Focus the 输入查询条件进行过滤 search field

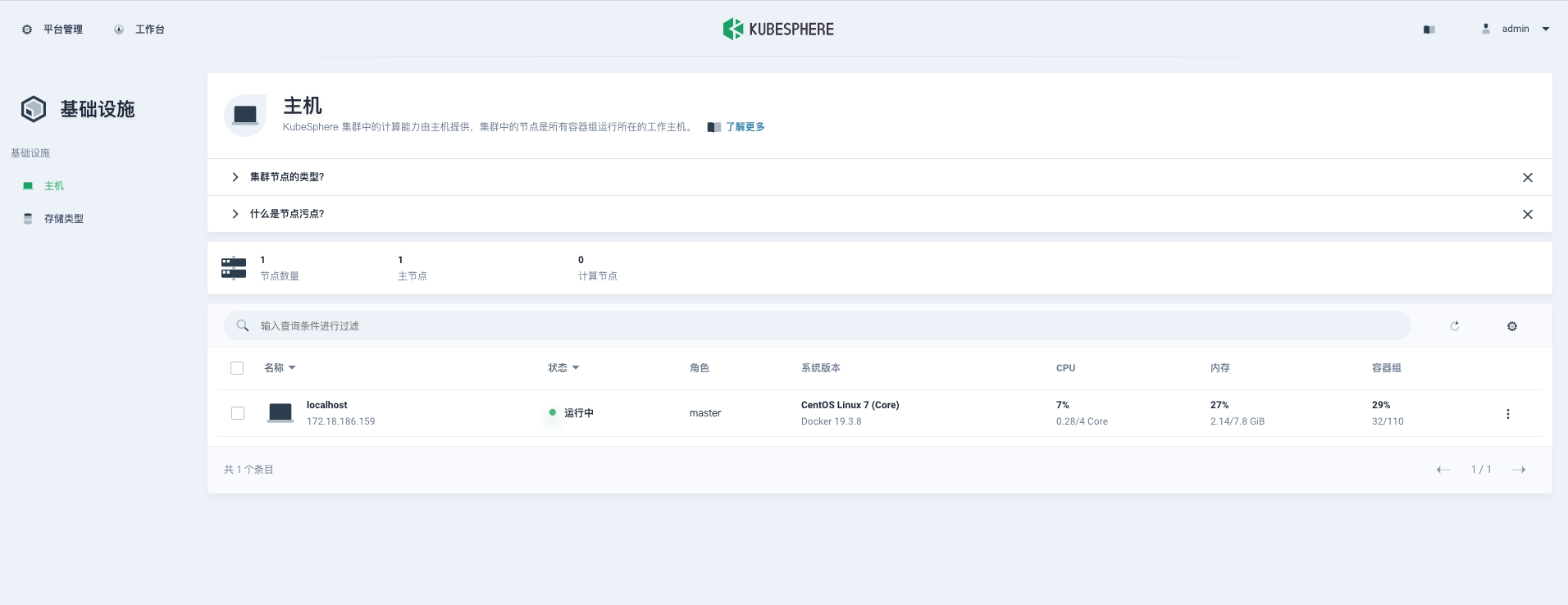tap(817, 325)
